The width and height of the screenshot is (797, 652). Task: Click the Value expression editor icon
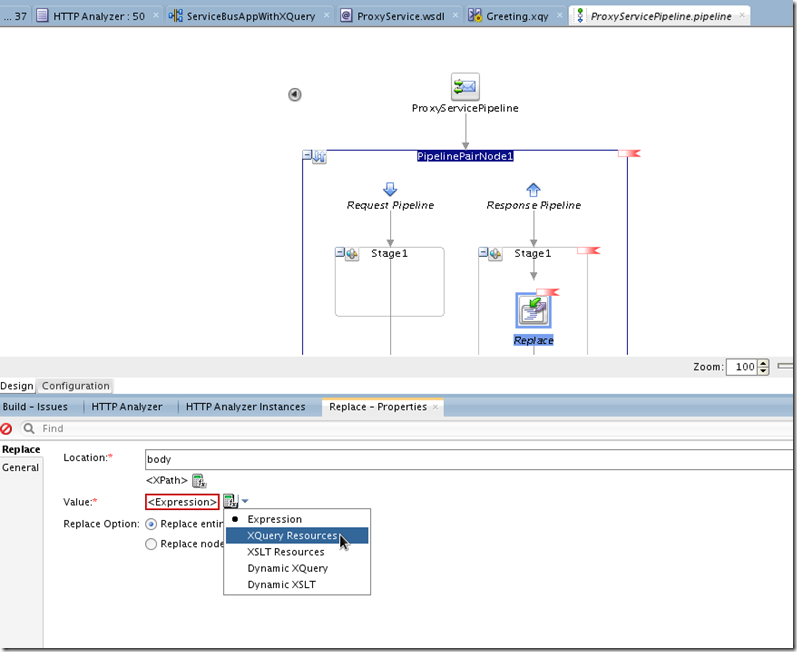(230, 501)
